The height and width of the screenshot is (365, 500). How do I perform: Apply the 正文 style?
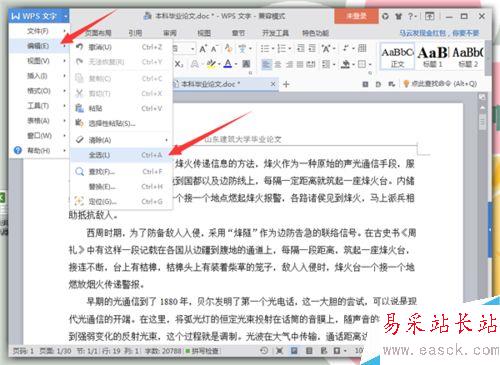tap(397, 56)
